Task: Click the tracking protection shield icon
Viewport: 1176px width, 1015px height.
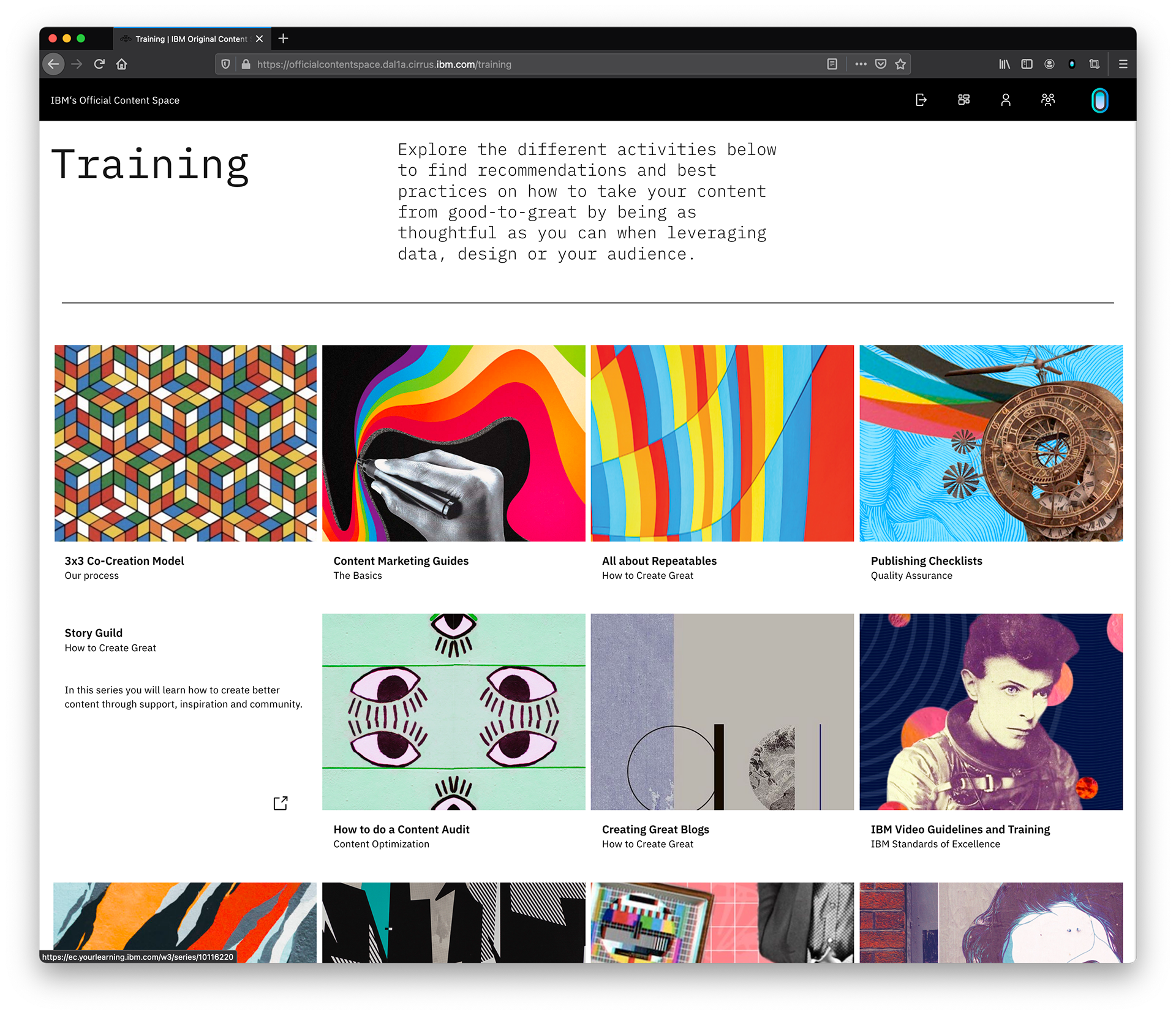Action: coord(225,64)
